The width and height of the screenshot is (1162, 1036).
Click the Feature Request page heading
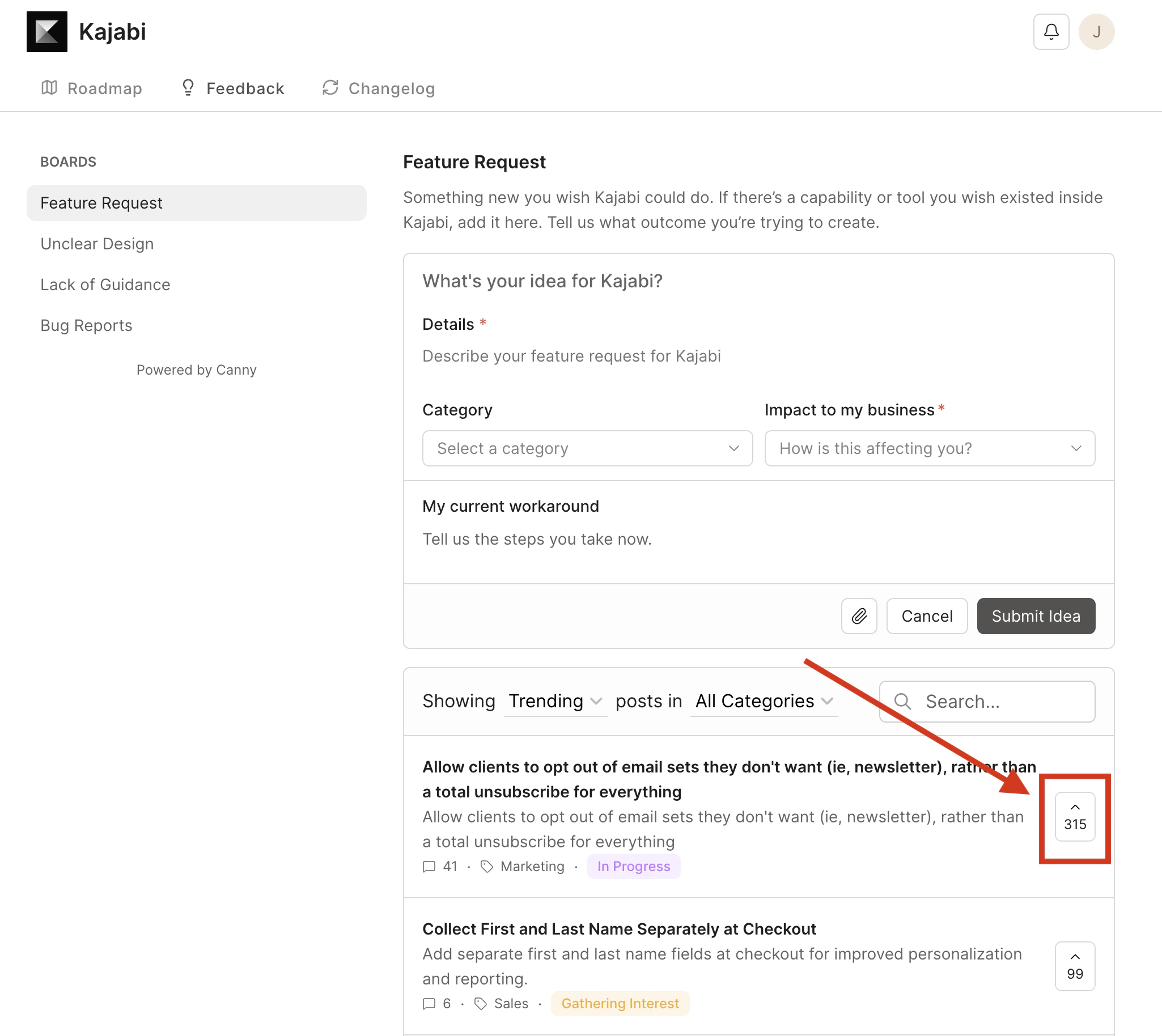tap(474, 162)
